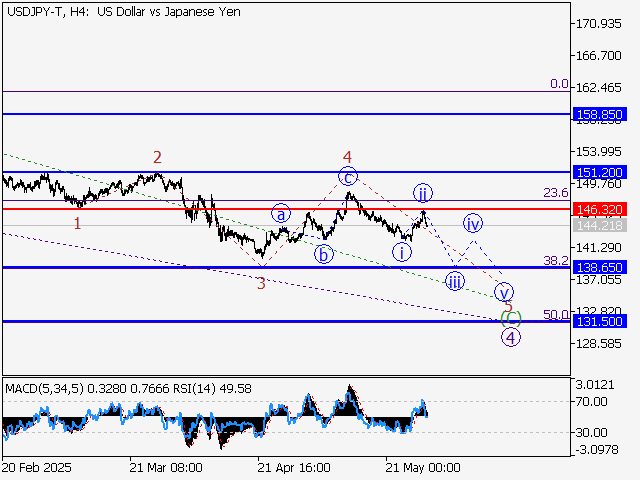Select the red 146.320 price tag
The width and height of the screenshot is (640, 480).
[x=600, y=209]
